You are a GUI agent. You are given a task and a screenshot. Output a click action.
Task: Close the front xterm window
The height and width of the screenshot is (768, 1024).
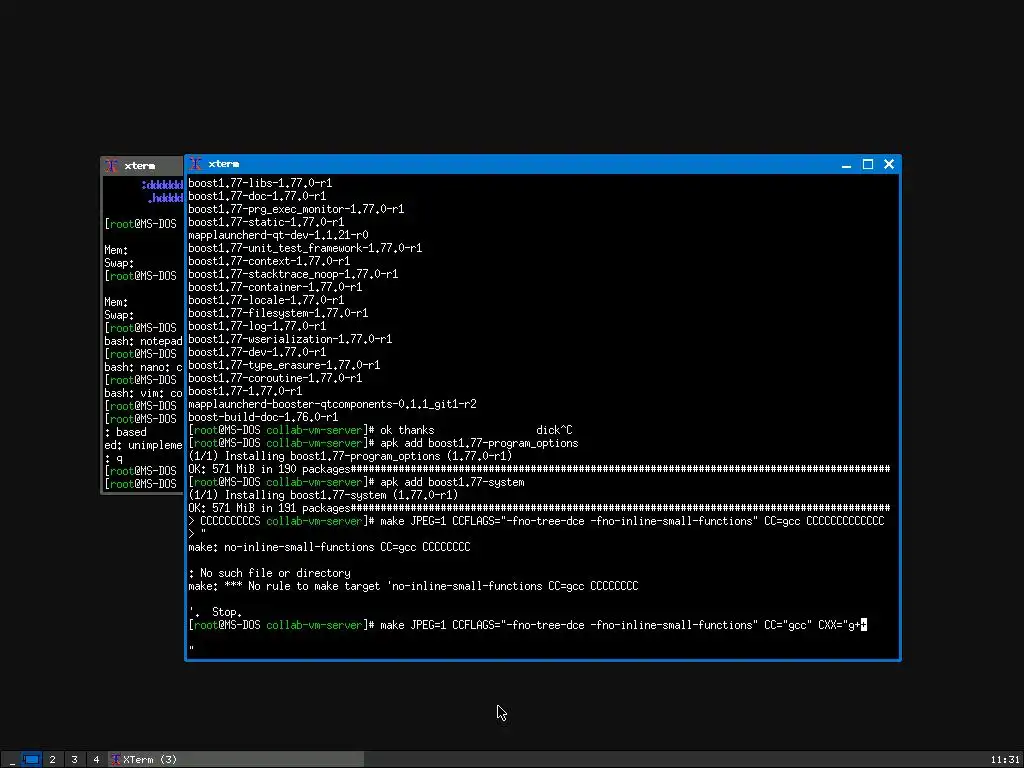point(889,165)
